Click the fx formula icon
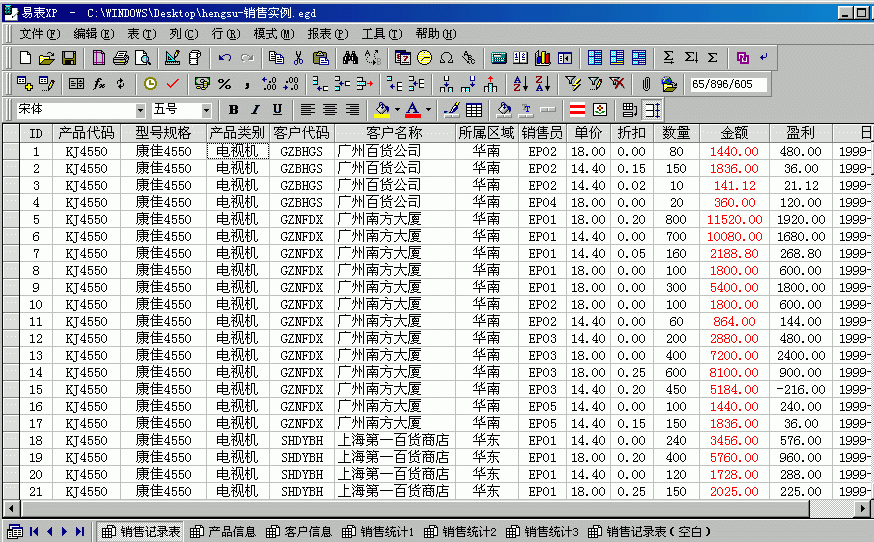The image size is (874, 542). (x=99, y=84)
